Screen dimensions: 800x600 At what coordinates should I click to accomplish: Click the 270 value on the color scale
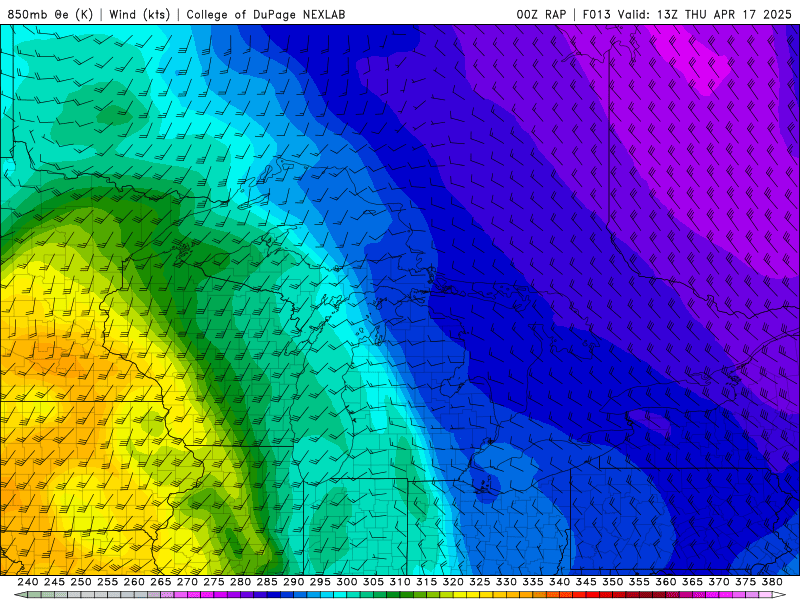(x=187, y=582)
